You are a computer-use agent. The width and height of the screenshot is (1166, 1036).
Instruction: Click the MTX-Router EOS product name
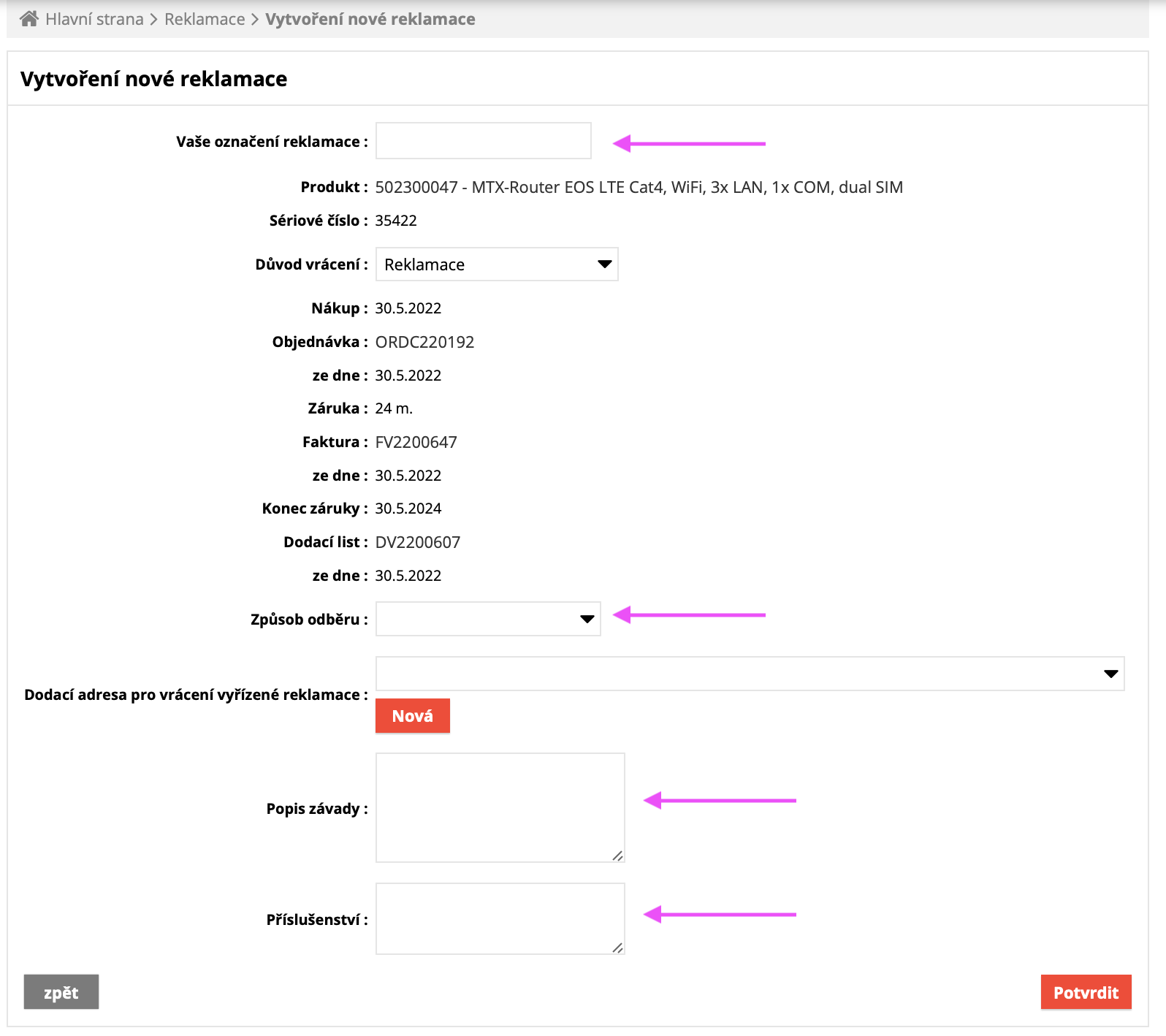tap(639, 187)
